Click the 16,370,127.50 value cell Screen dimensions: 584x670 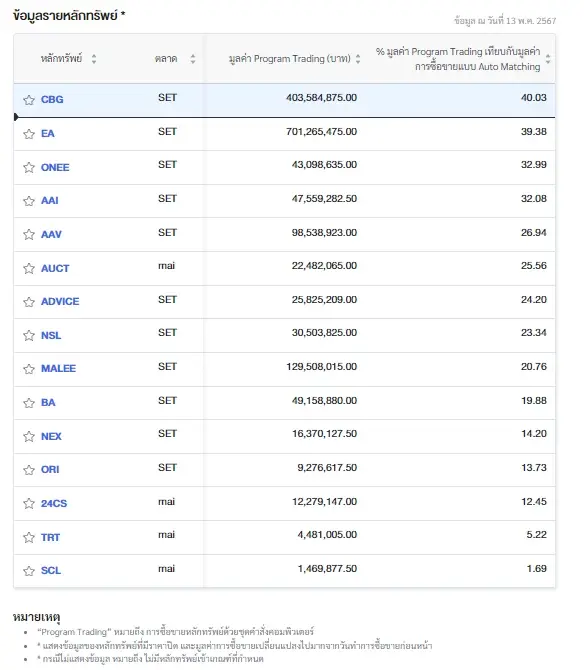[324, 434]
